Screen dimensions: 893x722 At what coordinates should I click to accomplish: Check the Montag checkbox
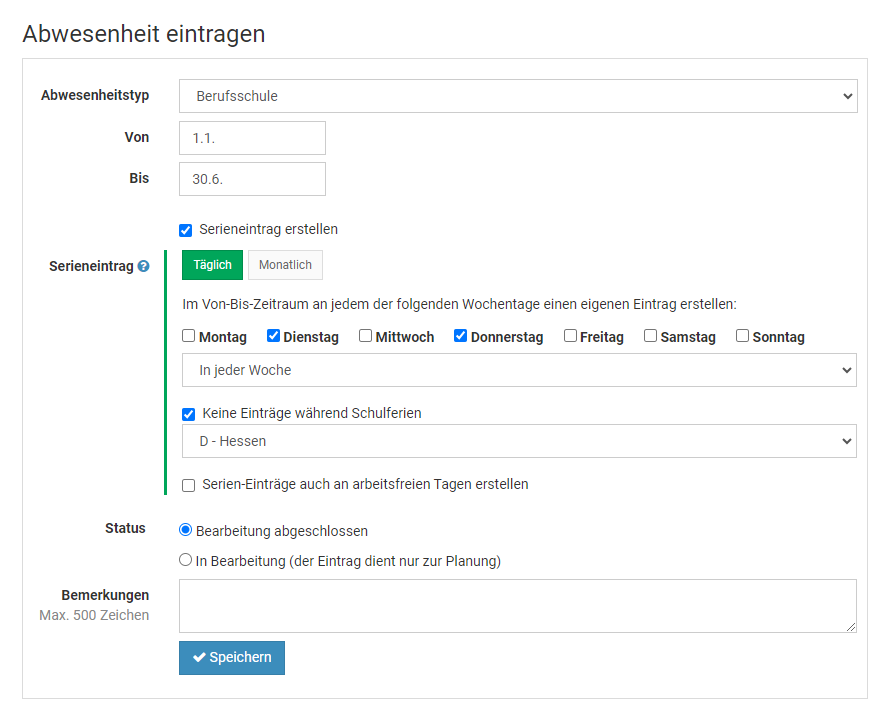coord(189,336)
